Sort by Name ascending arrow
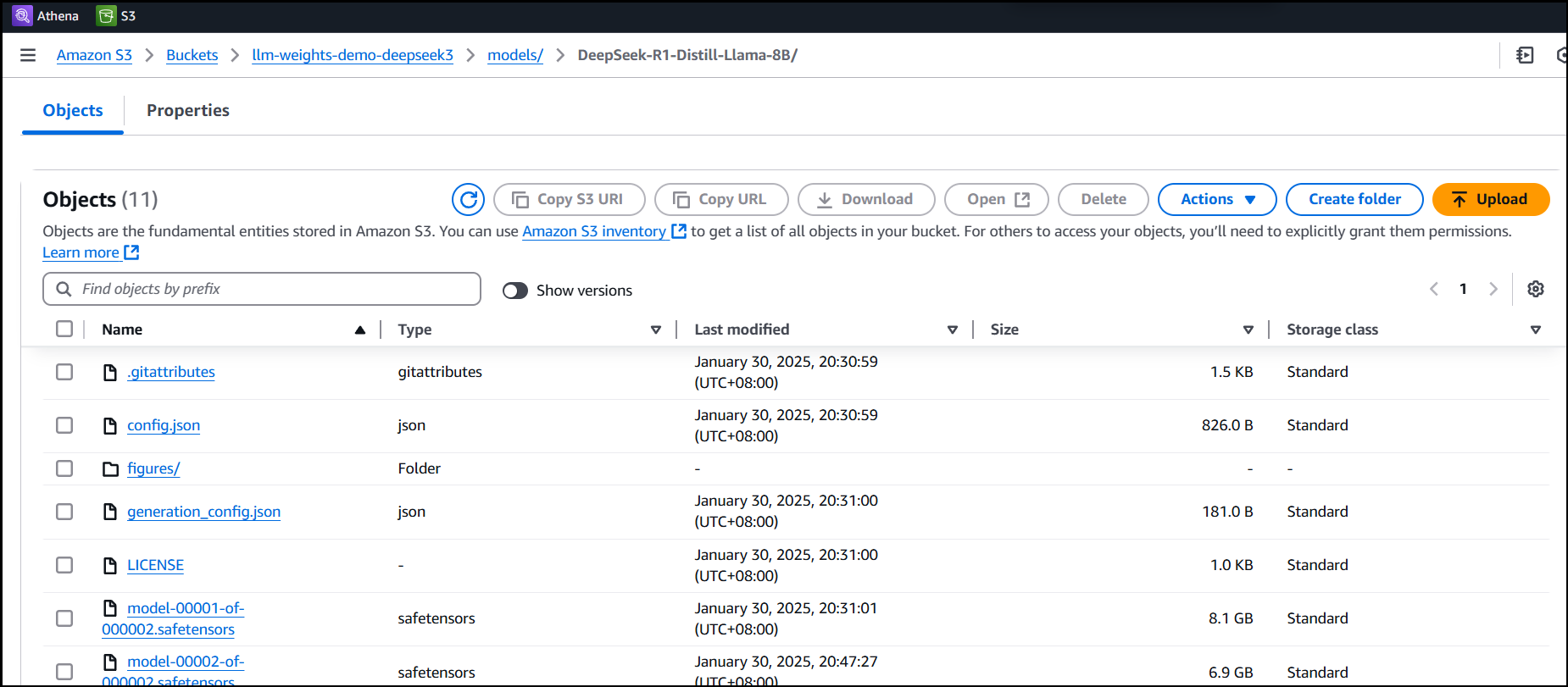 pyautogui.click(x=360, y=330)
